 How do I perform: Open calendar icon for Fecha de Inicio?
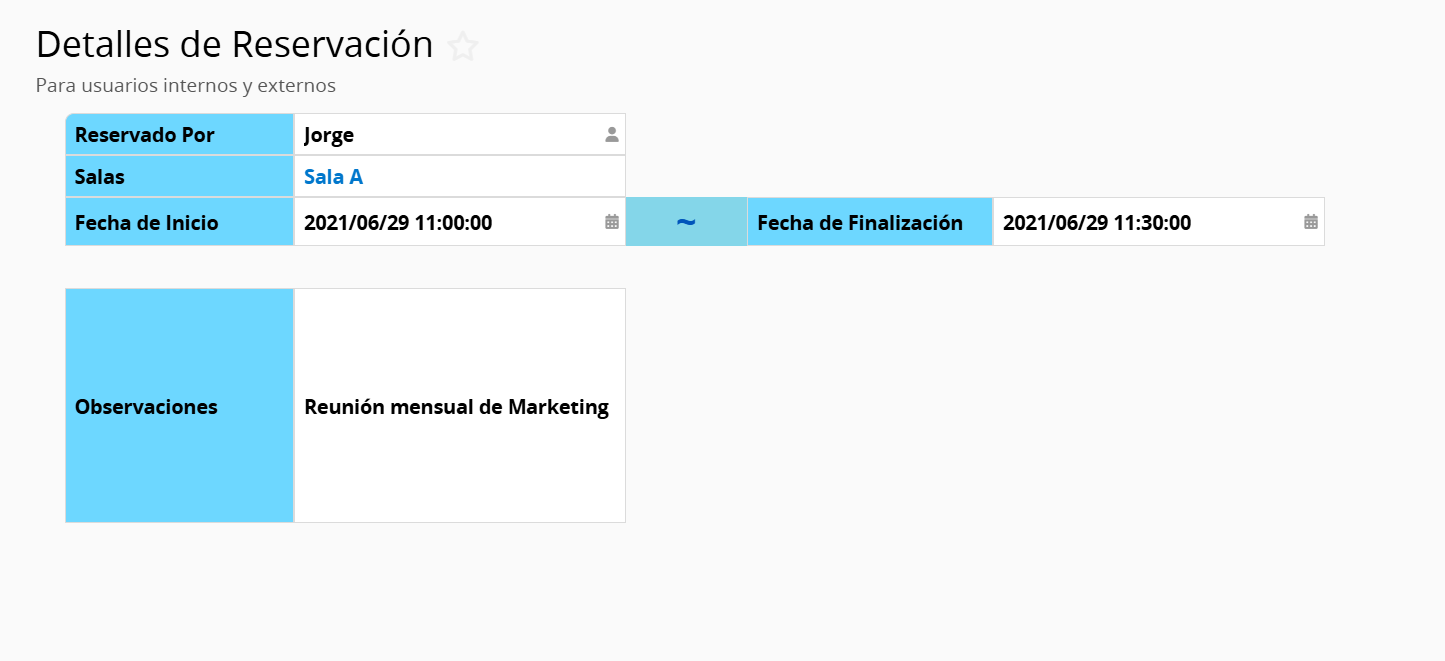click(612, 222)
